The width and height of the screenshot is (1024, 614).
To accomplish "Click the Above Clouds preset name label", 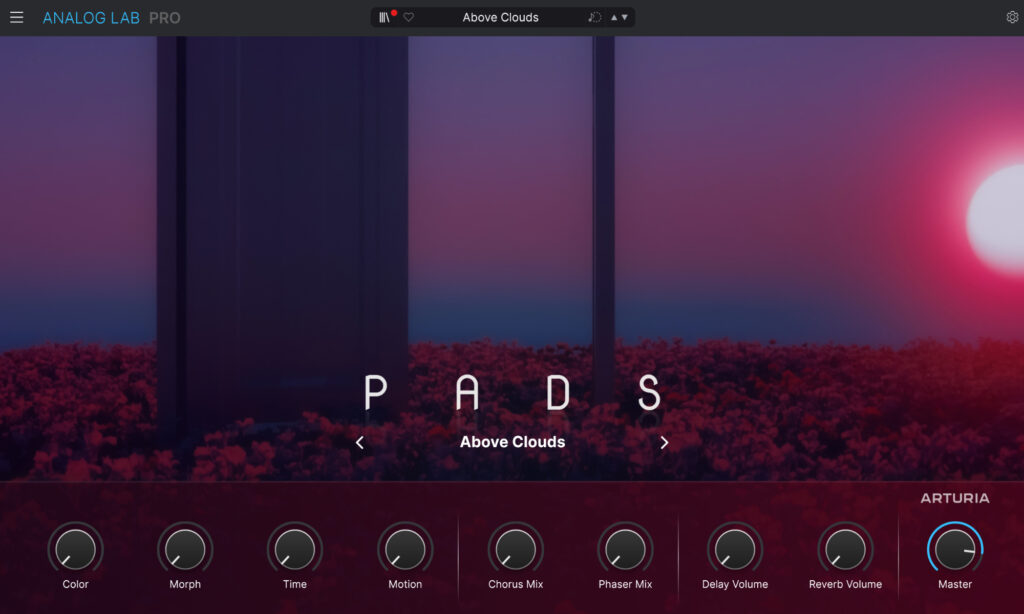I will click(x=511, y=441).
